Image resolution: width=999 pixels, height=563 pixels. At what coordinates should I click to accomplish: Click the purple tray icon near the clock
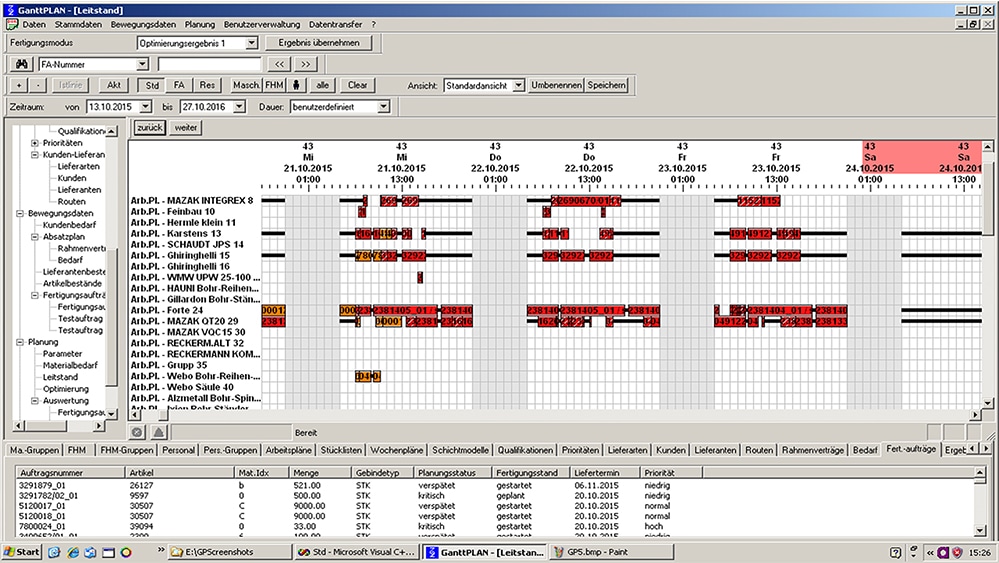[x=942, y=552]
